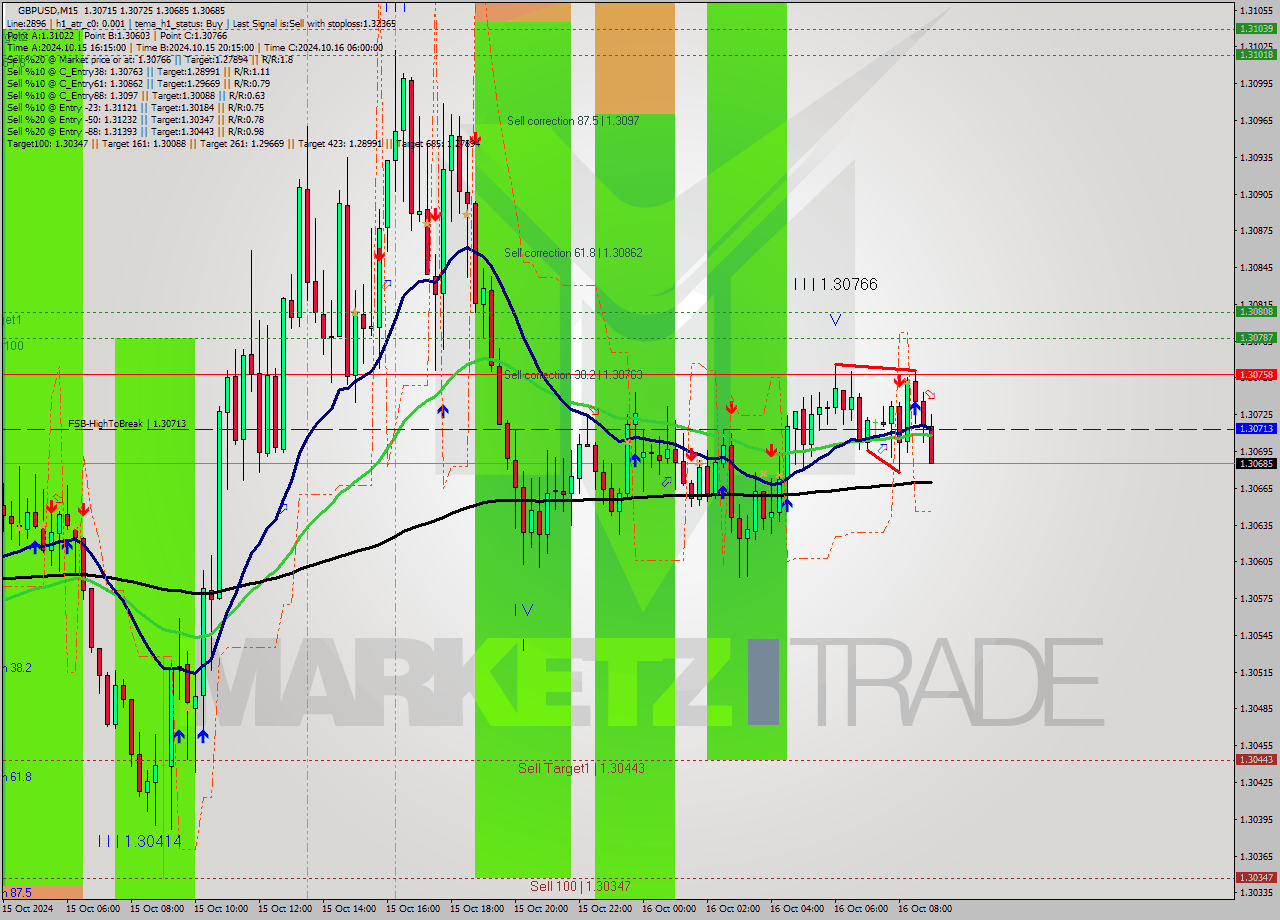Click the blue 1.30713 price tag
This screenshot has height=920, width=1280.
1255,428
